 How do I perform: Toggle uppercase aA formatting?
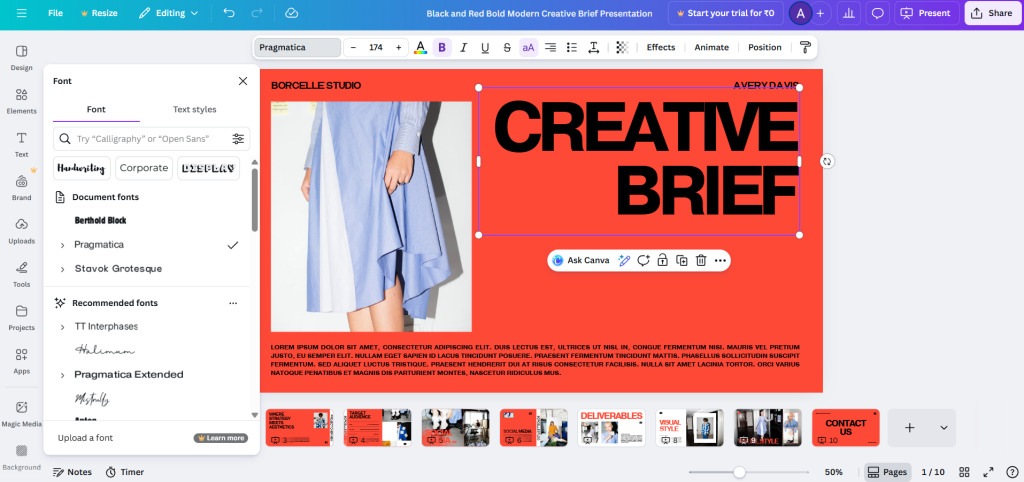point(528,47)
